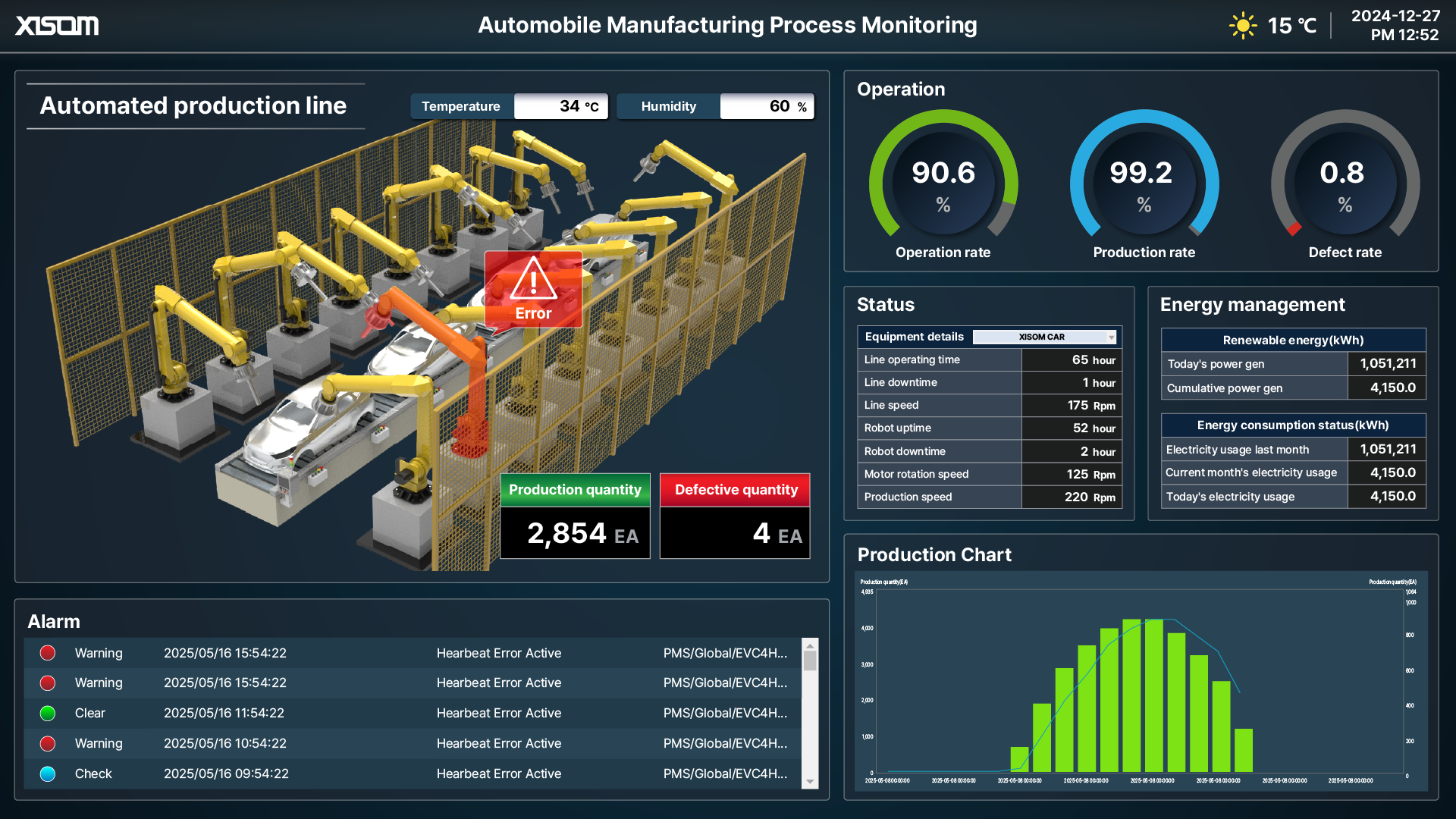Click the XISOM logo

click(x=57, y=25)
